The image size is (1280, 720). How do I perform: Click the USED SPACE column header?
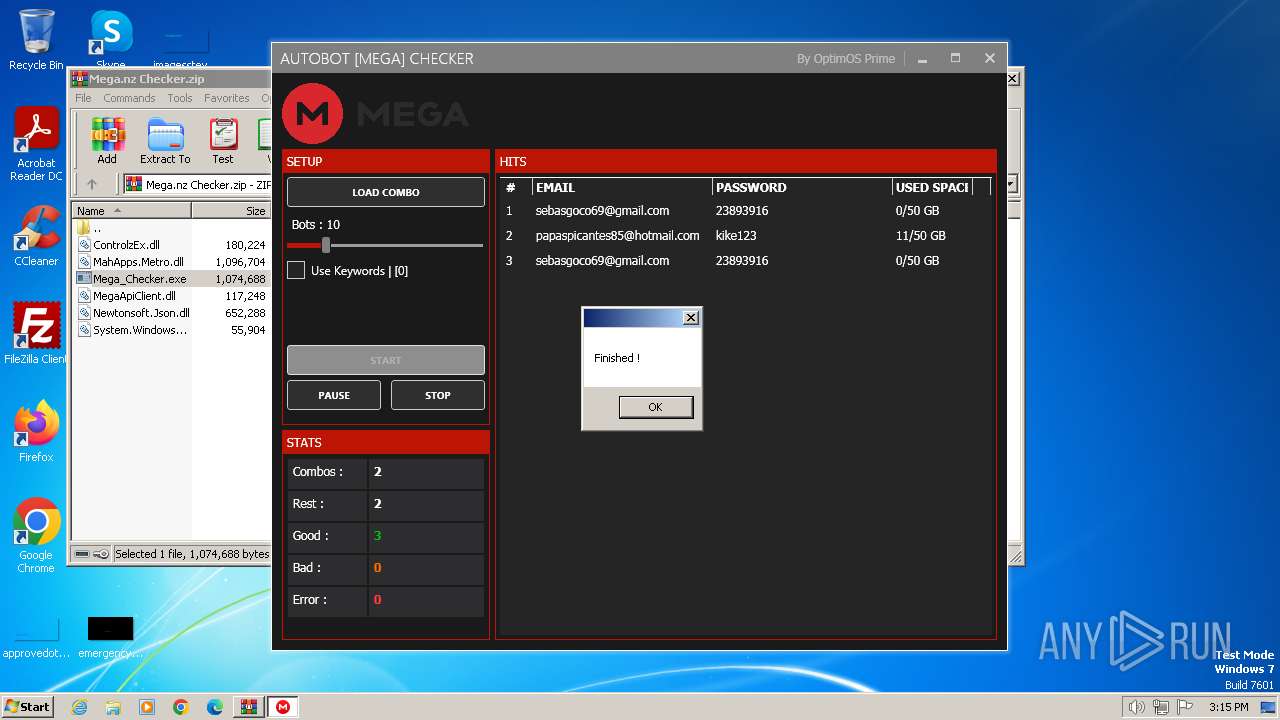point(932,187)
